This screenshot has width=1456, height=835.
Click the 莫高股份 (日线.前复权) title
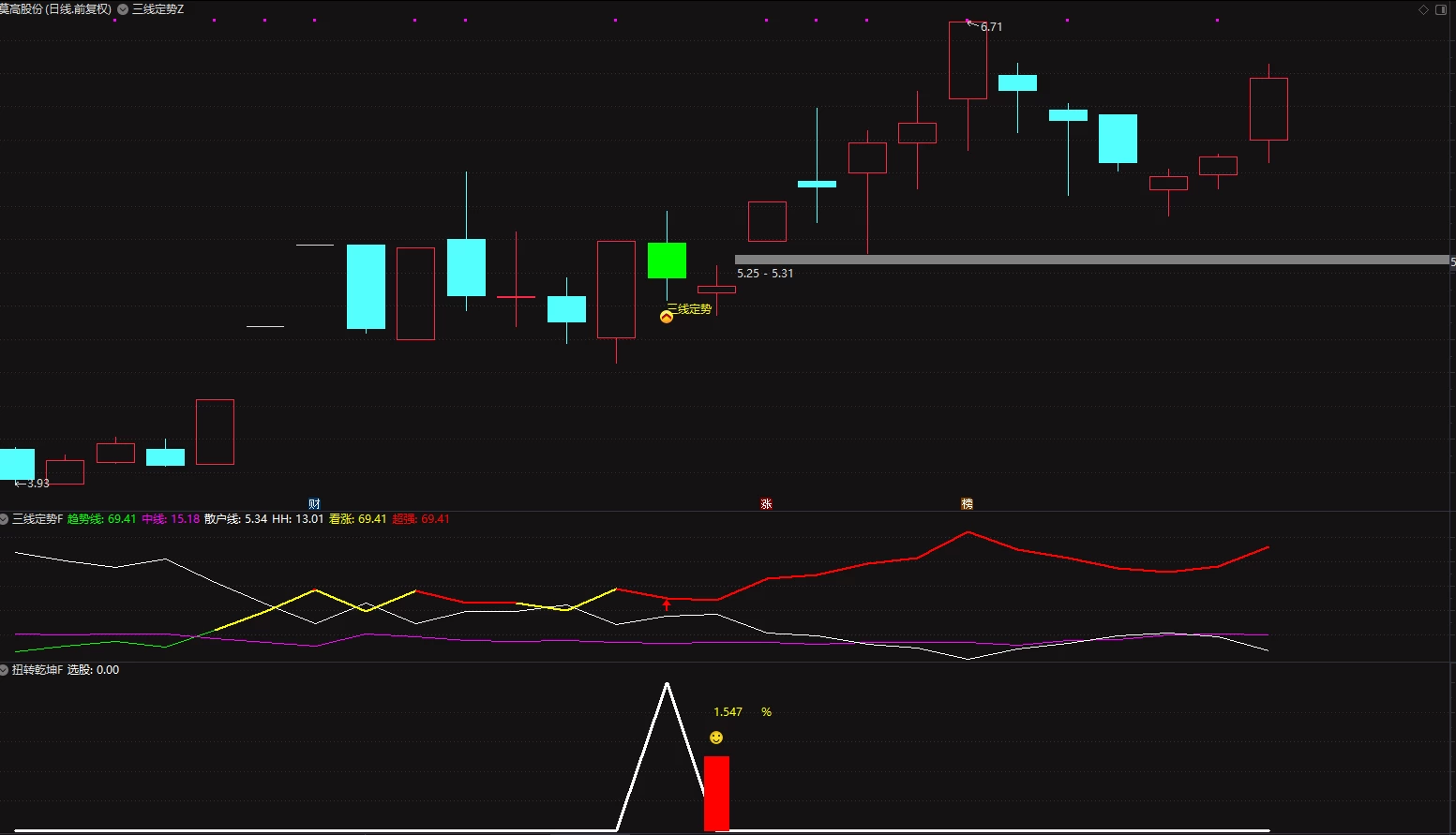point(55,9)
